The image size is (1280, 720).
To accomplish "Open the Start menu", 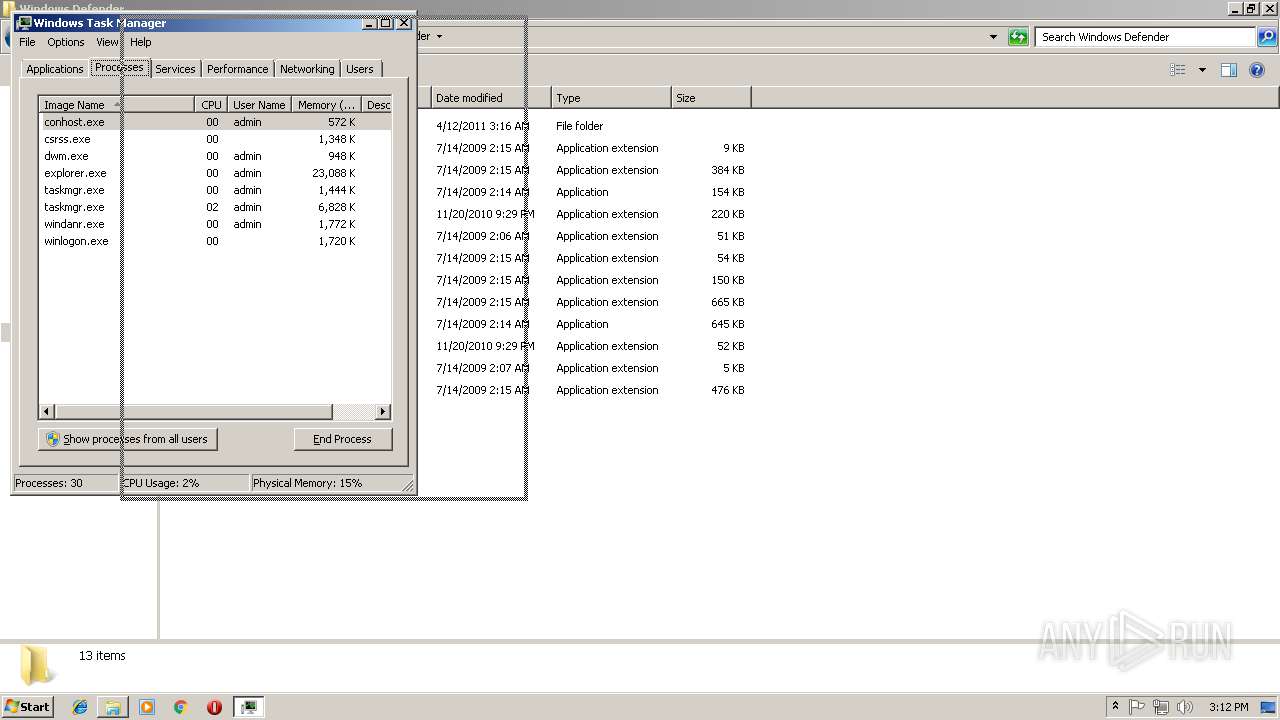I will tap(27, 707).
